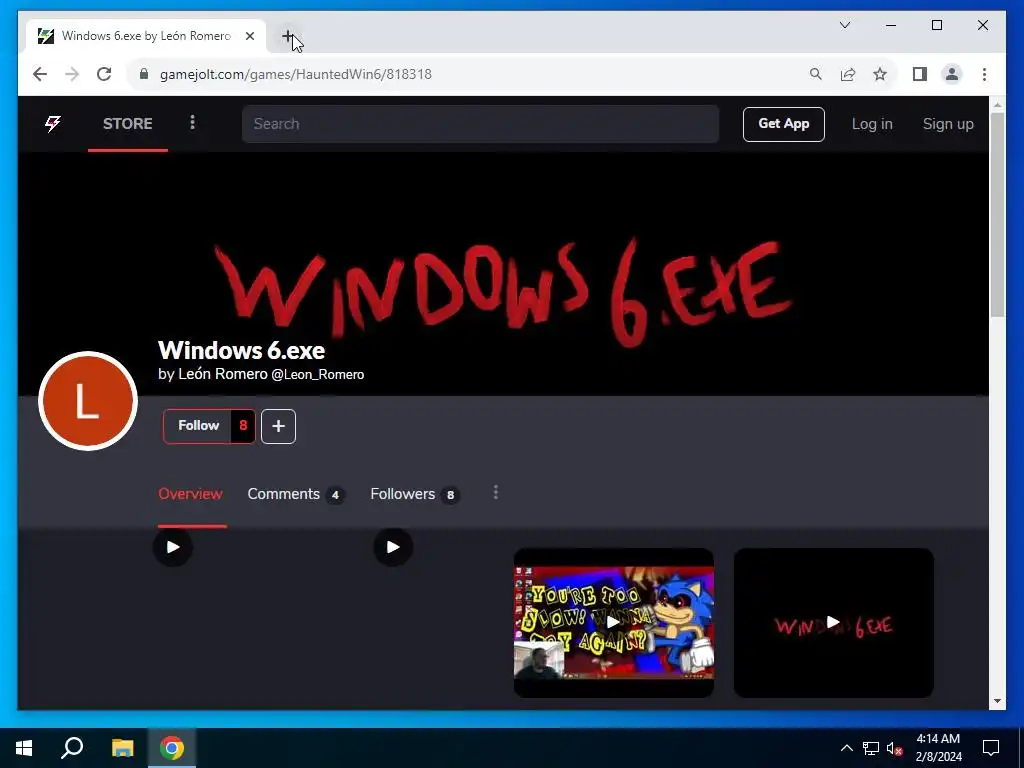Screen dimensions: 1024x768
Task: Click the Windows 6.exe game title
Action: pos(242,350)
